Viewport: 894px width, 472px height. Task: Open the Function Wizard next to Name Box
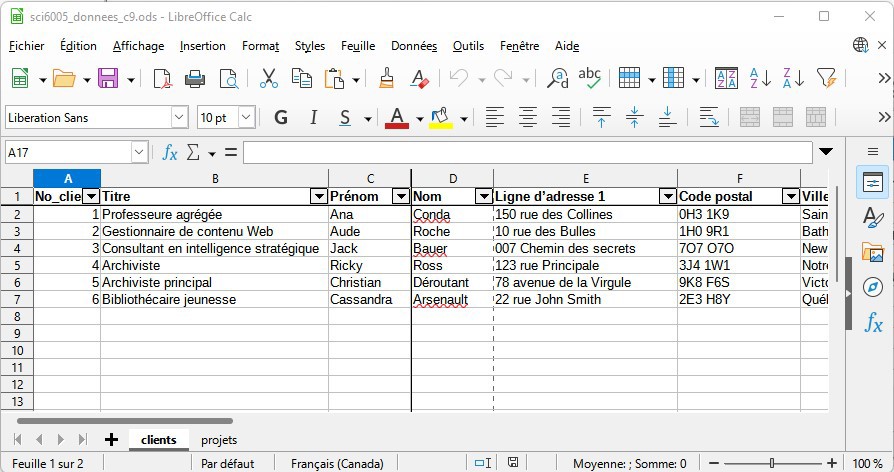point(170,152)
